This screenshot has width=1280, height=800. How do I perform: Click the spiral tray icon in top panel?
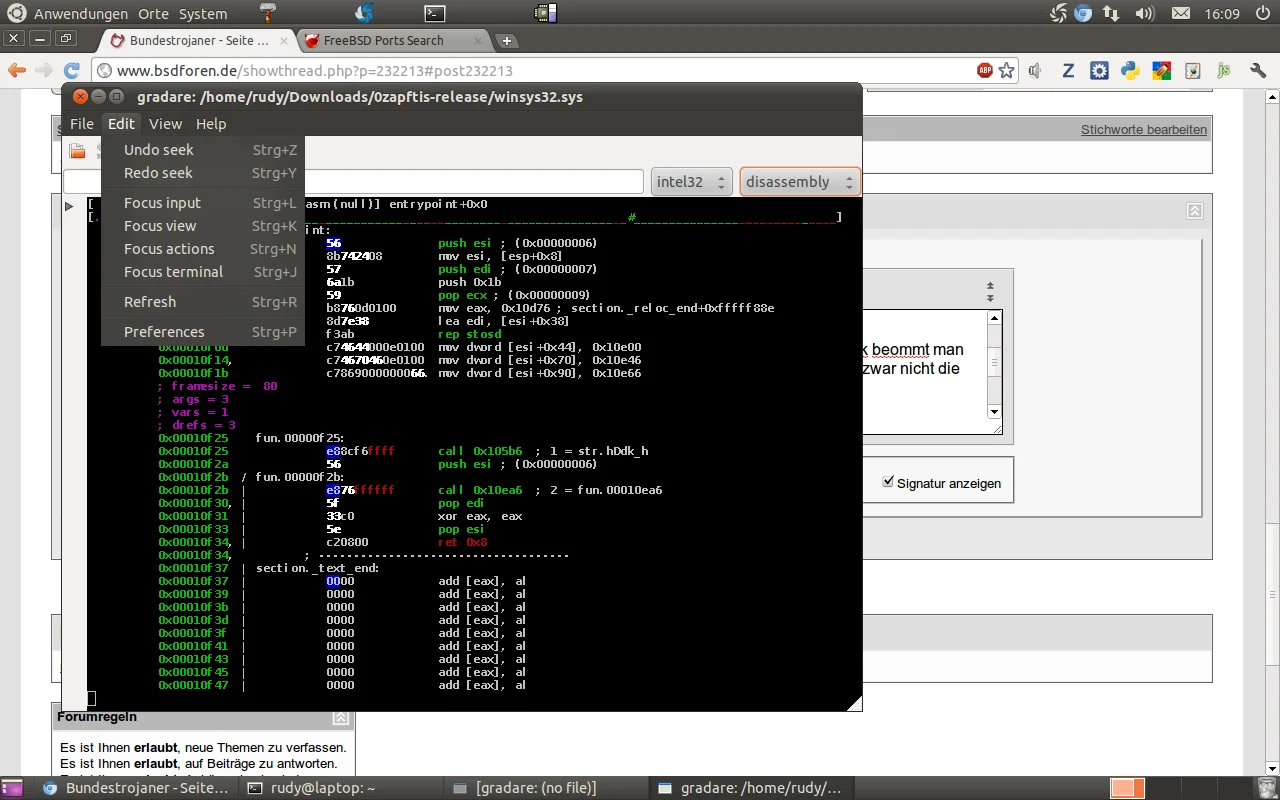coord(1058,13)
